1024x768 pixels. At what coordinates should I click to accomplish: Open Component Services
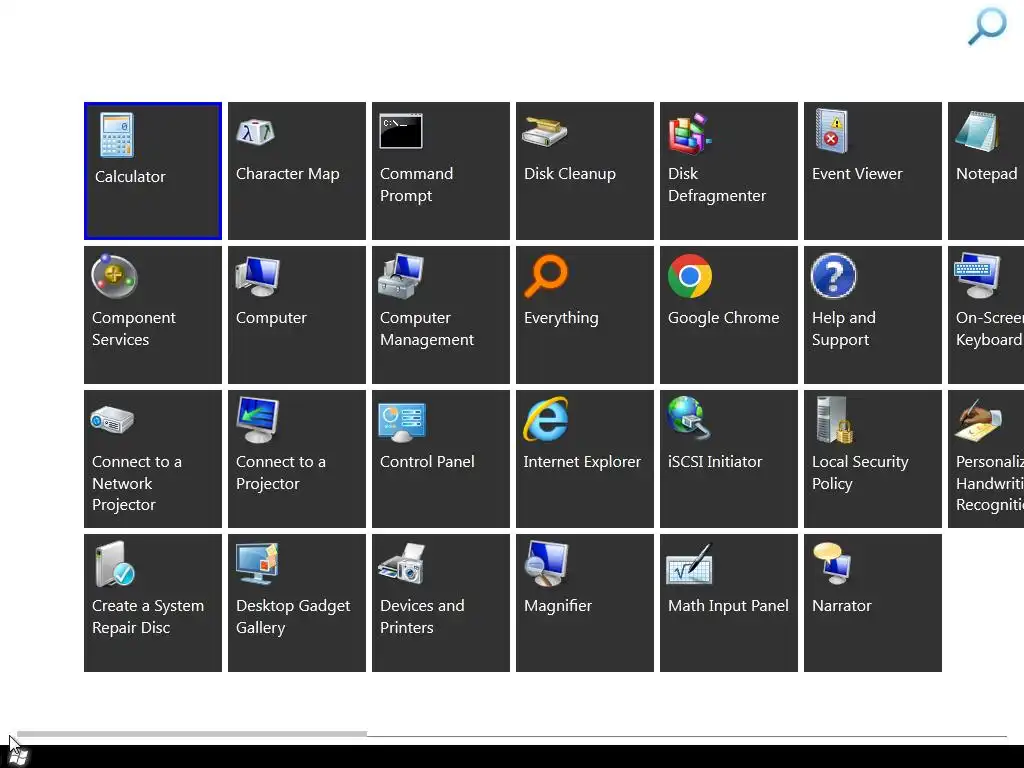point(153,315)
